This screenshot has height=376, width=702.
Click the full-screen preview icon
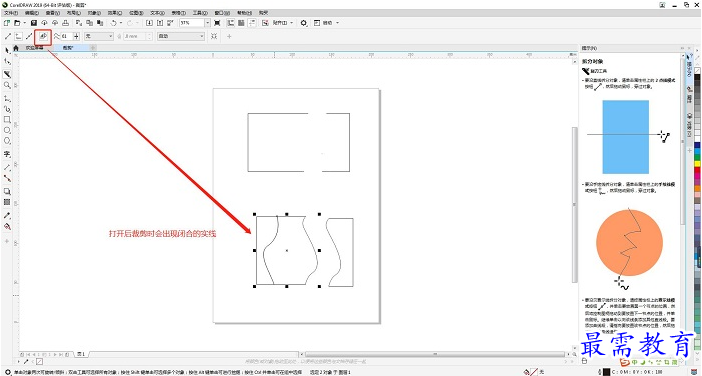(x=218, y=22)
